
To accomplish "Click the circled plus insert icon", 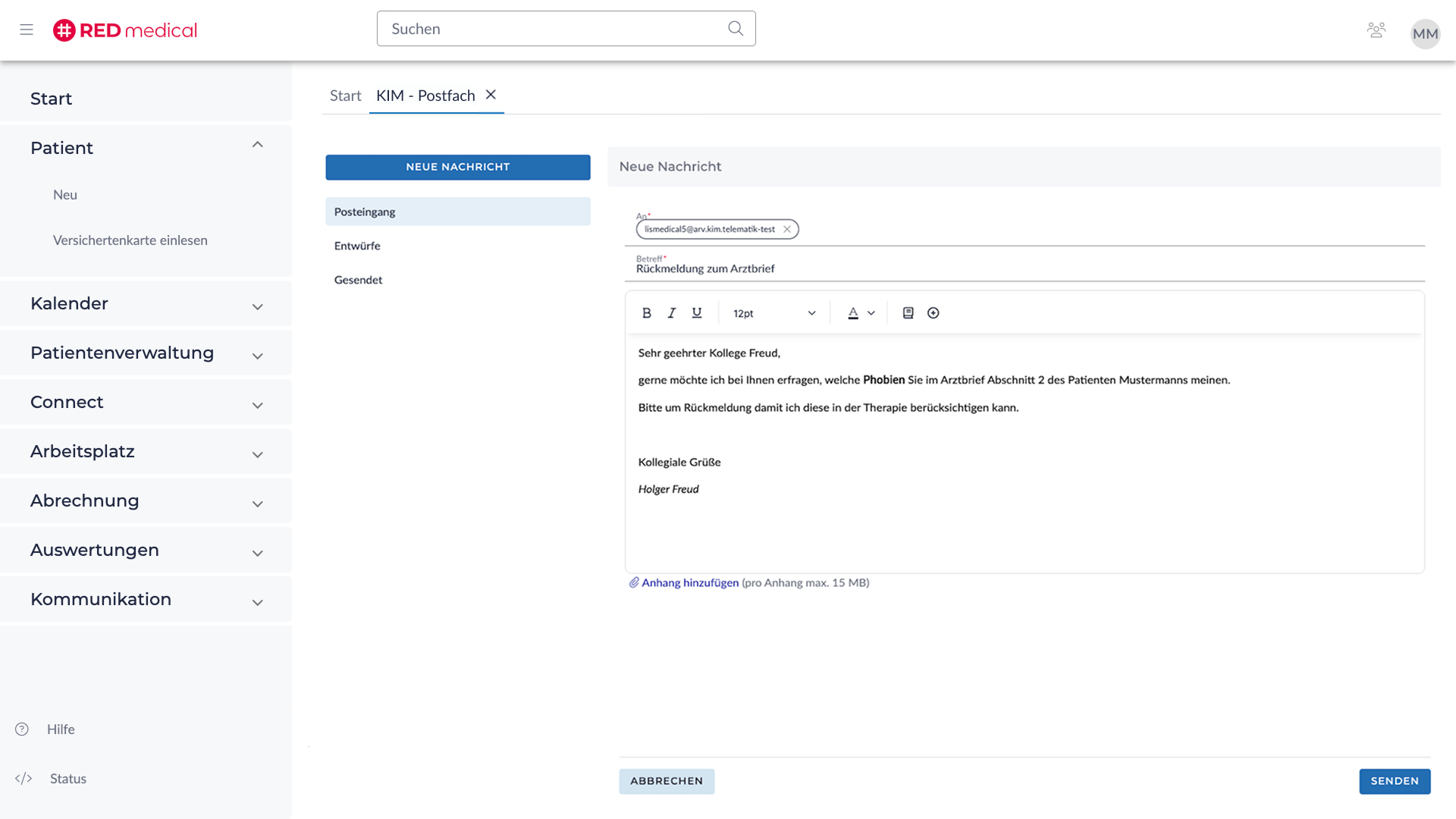I will click(x=934, y=313).
